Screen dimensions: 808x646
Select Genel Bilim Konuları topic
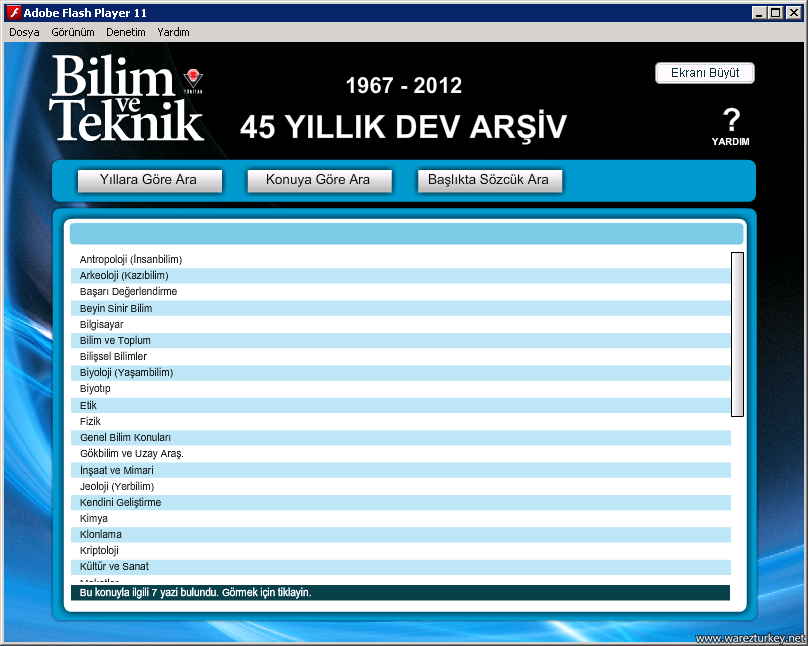(401, 438)
